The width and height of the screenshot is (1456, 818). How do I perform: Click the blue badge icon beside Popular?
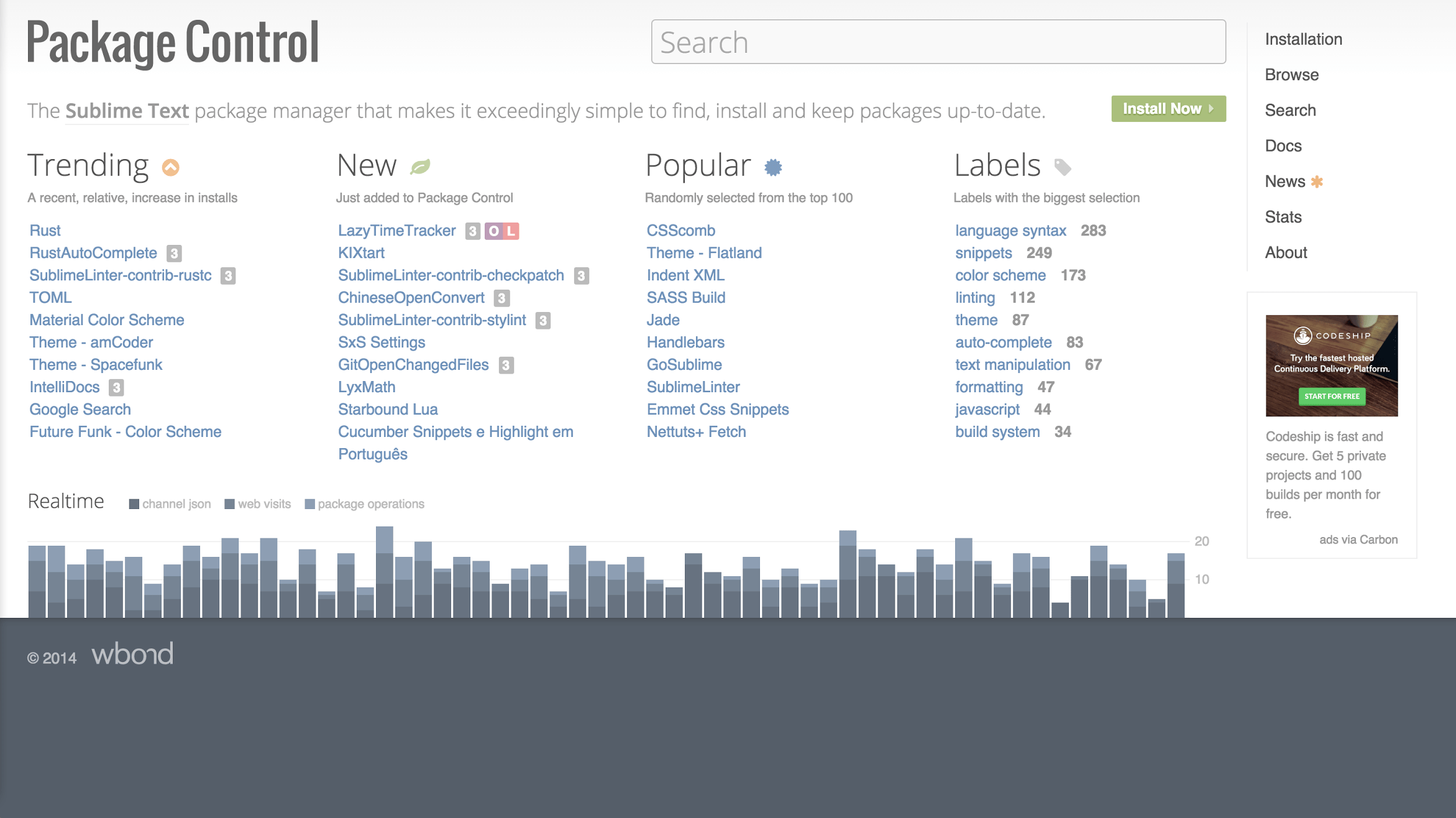[x=773, y=167]
